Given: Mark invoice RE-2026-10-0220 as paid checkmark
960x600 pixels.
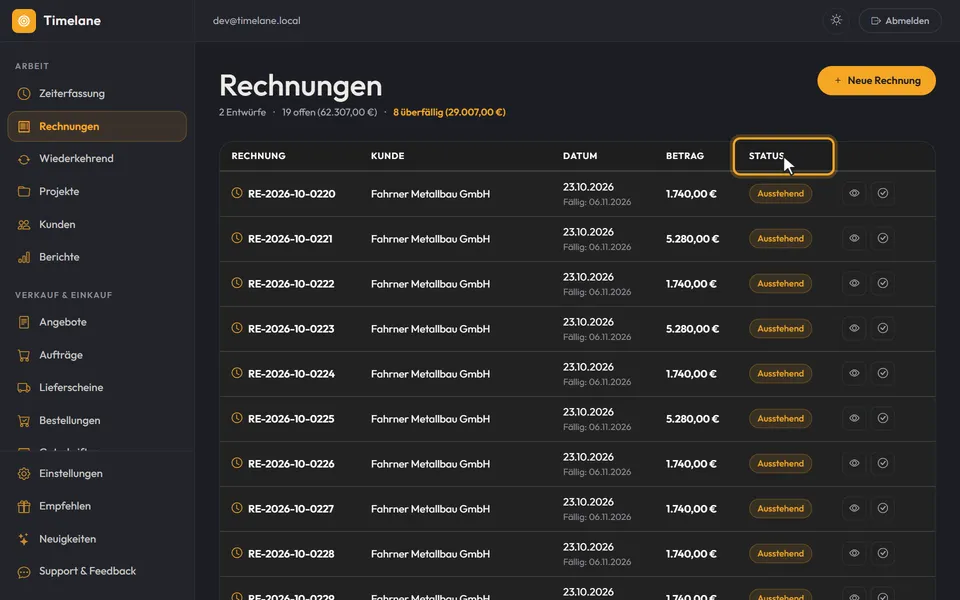Looking at the screenshot, I should 883,193.
